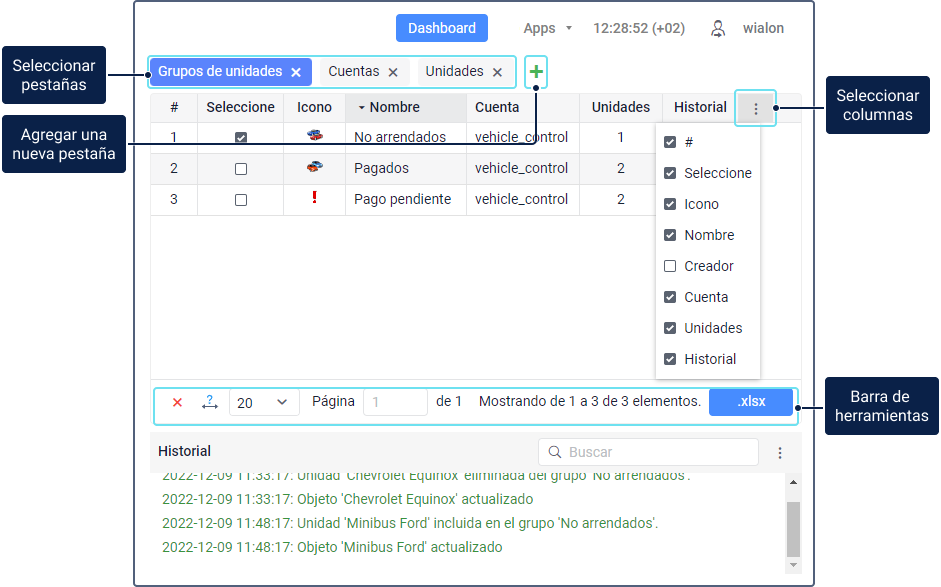Toggle the Cuenta column checkbox in menu
Screen dimensions: 941x587
click(670, 297)
